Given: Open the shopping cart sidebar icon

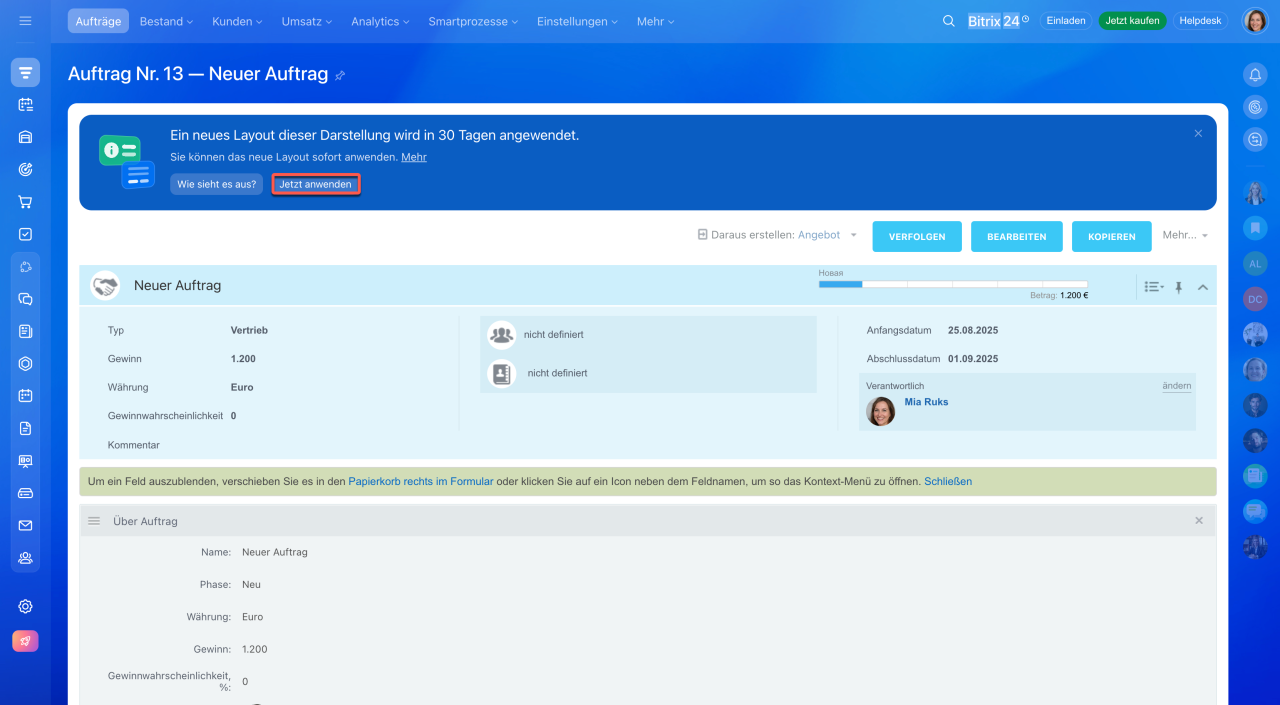Looking at the screenshot, I should click(x=25, y=202).
